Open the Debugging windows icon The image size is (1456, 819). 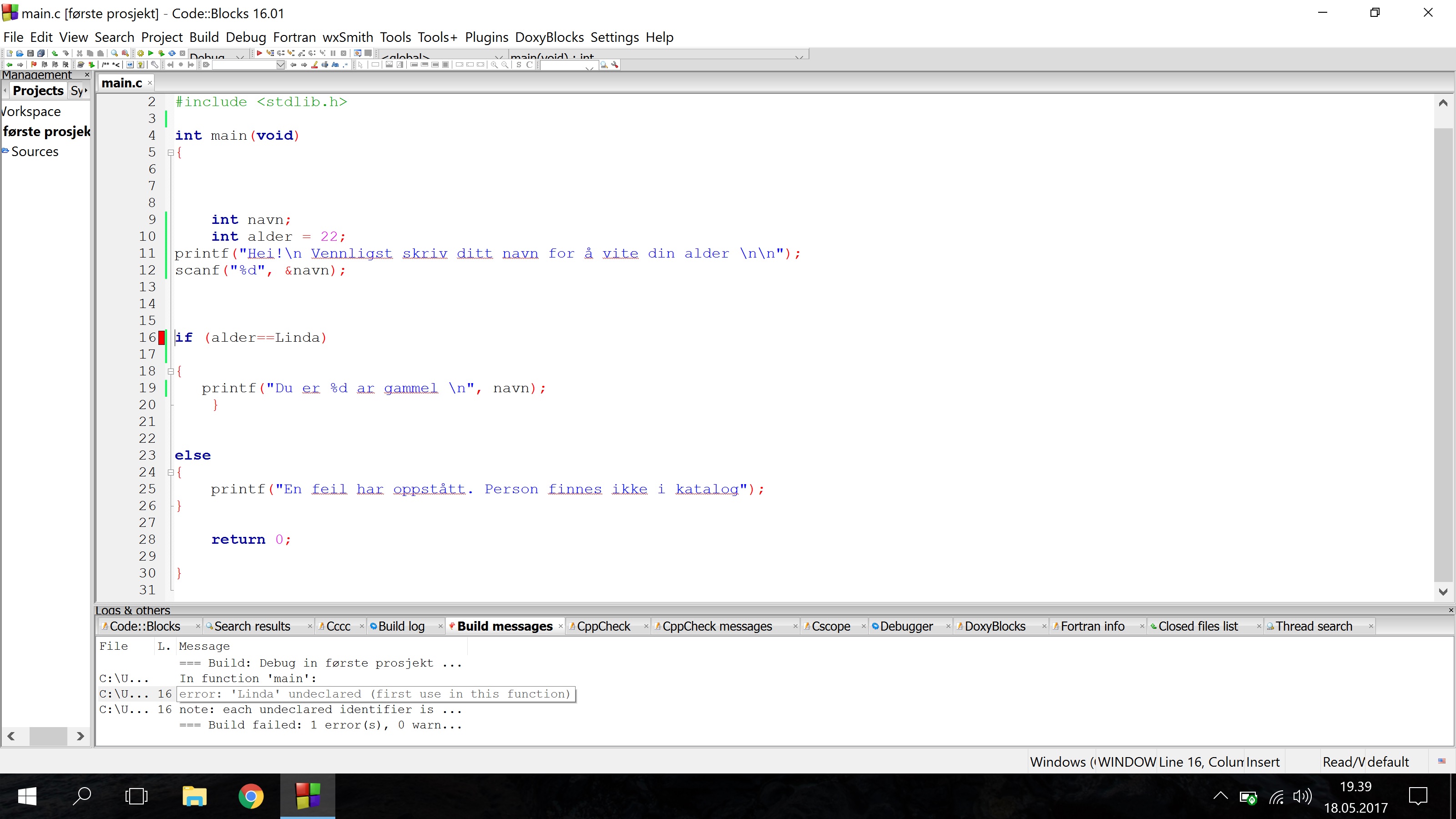tap(357, 54)
